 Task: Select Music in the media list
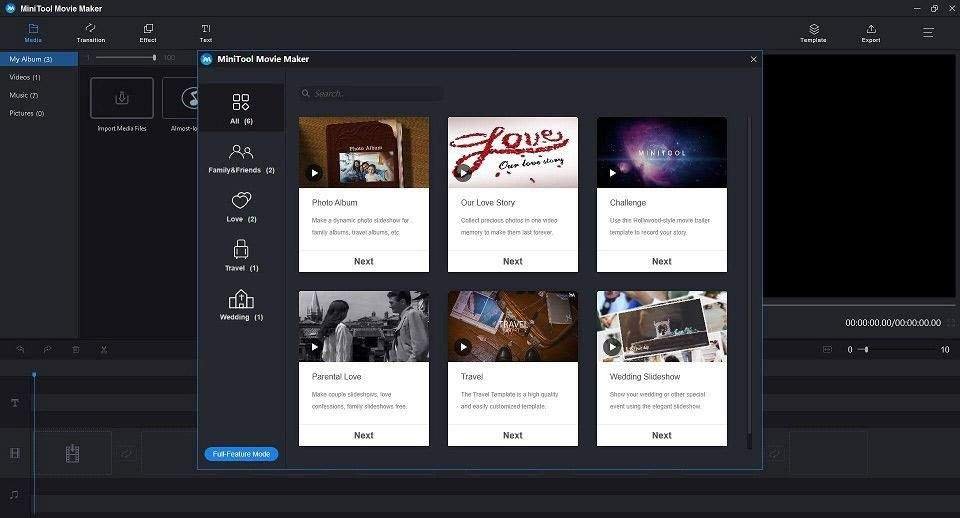tap(24, 95)
